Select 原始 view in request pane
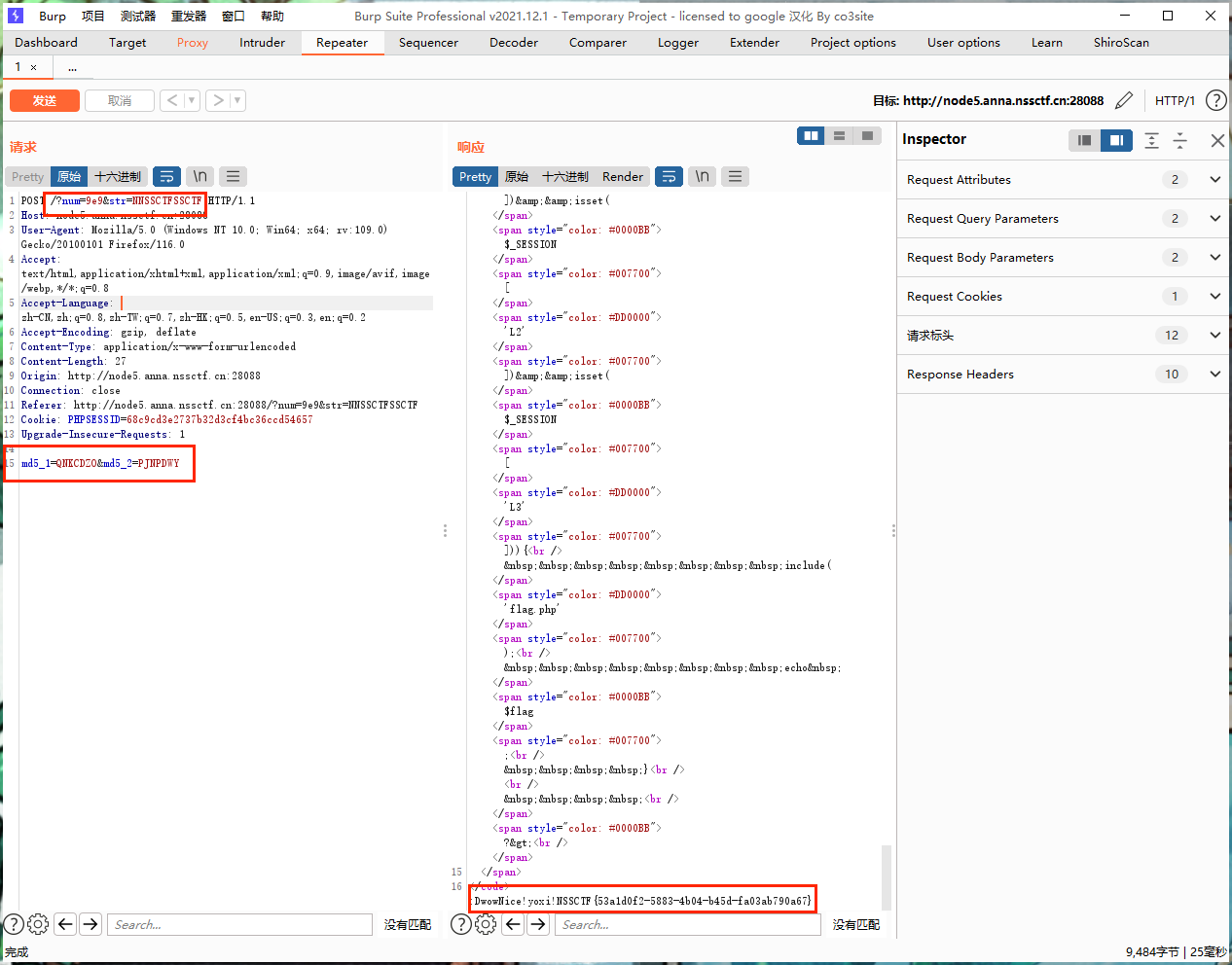This screenshot has height=965, width=1232. tap(69, 176)
